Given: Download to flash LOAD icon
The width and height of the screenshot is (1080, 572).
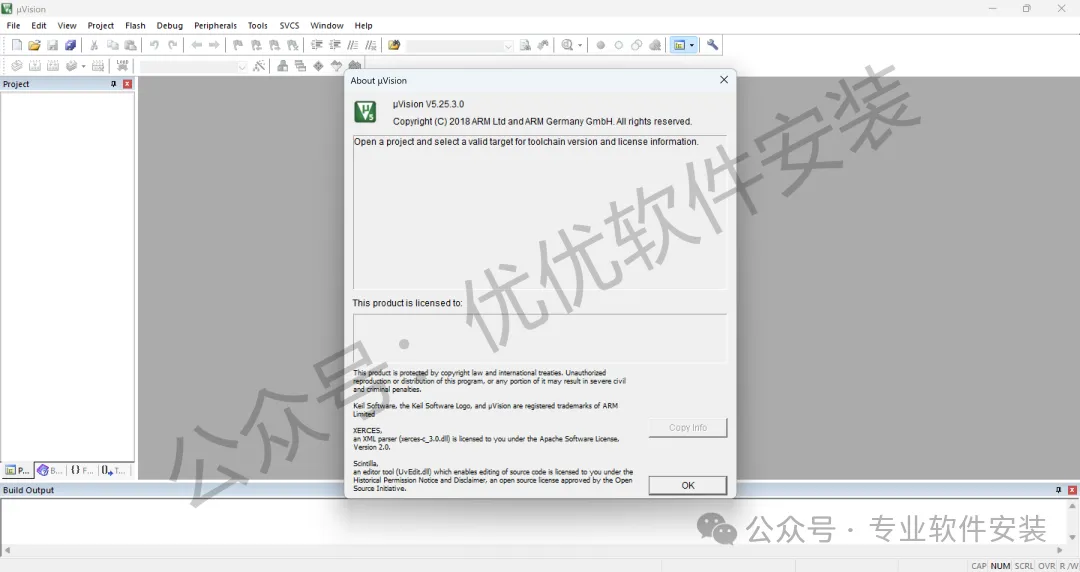Looking at the screenshot, I should coord(122,65).
